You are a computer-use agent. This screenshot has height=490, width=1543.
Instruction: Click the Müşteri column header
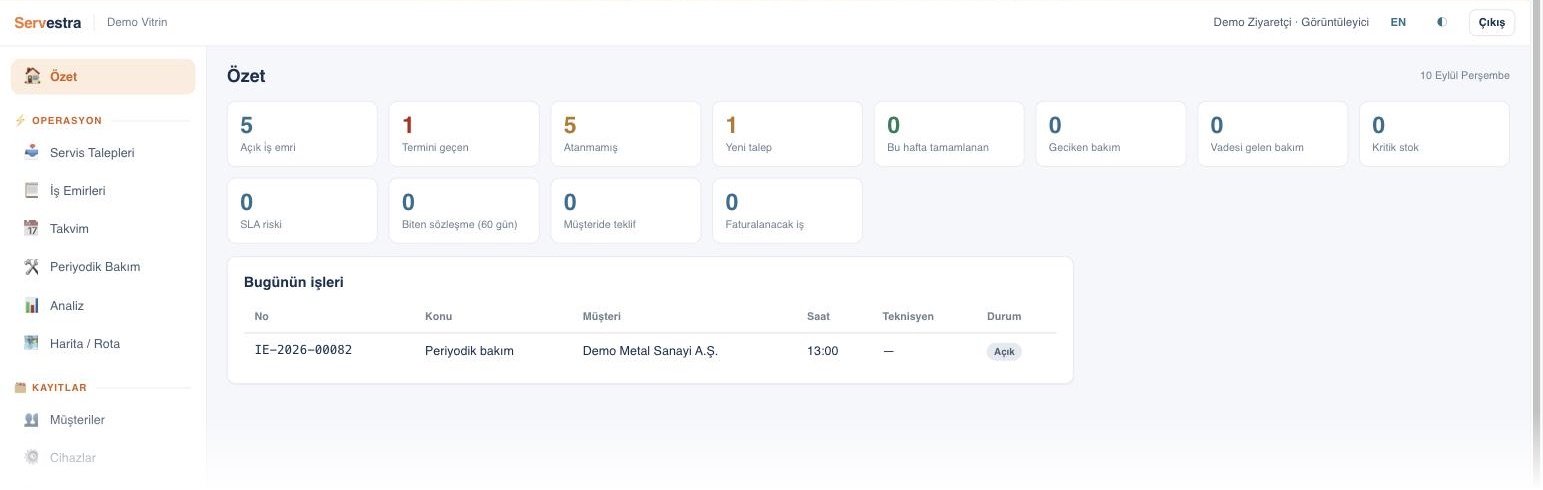click(x=602, y=316)
